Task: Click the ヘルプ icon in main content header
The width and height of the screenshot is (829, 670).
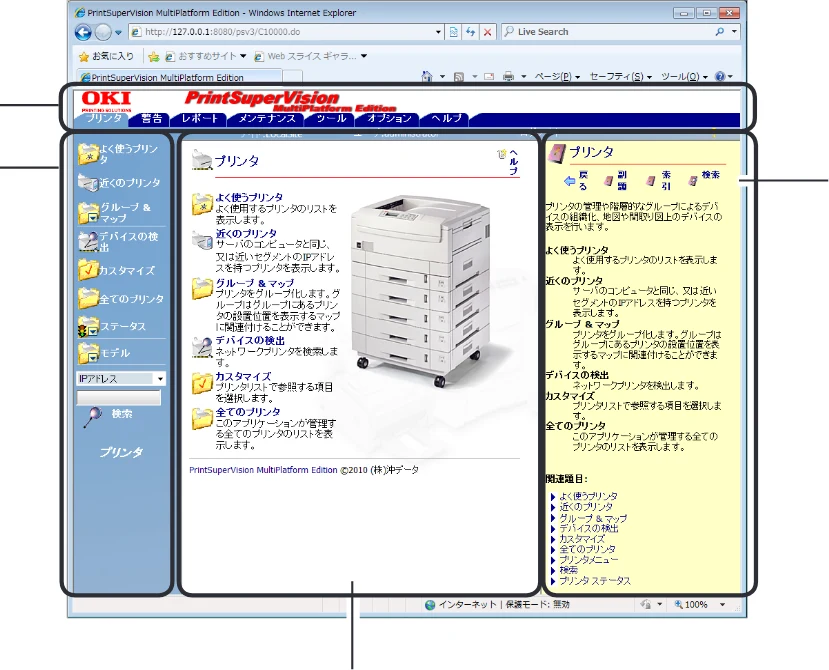Action: point(502,155)
